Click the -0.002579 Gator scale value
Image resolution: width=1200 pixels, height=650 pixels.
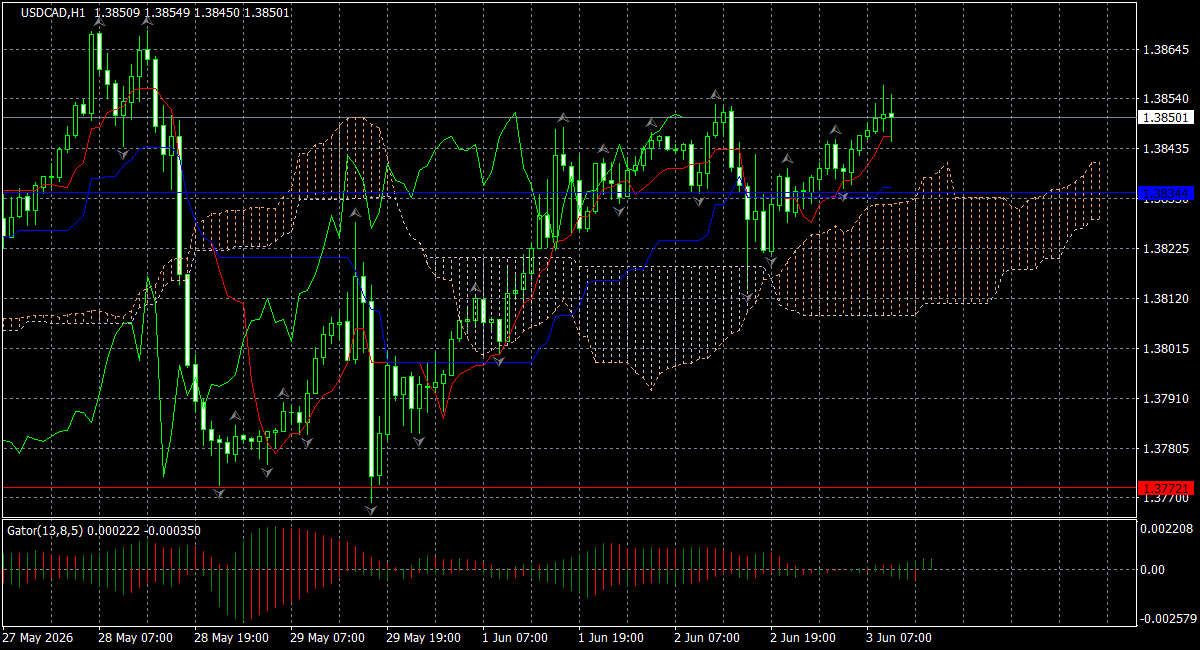(1167, 620)
